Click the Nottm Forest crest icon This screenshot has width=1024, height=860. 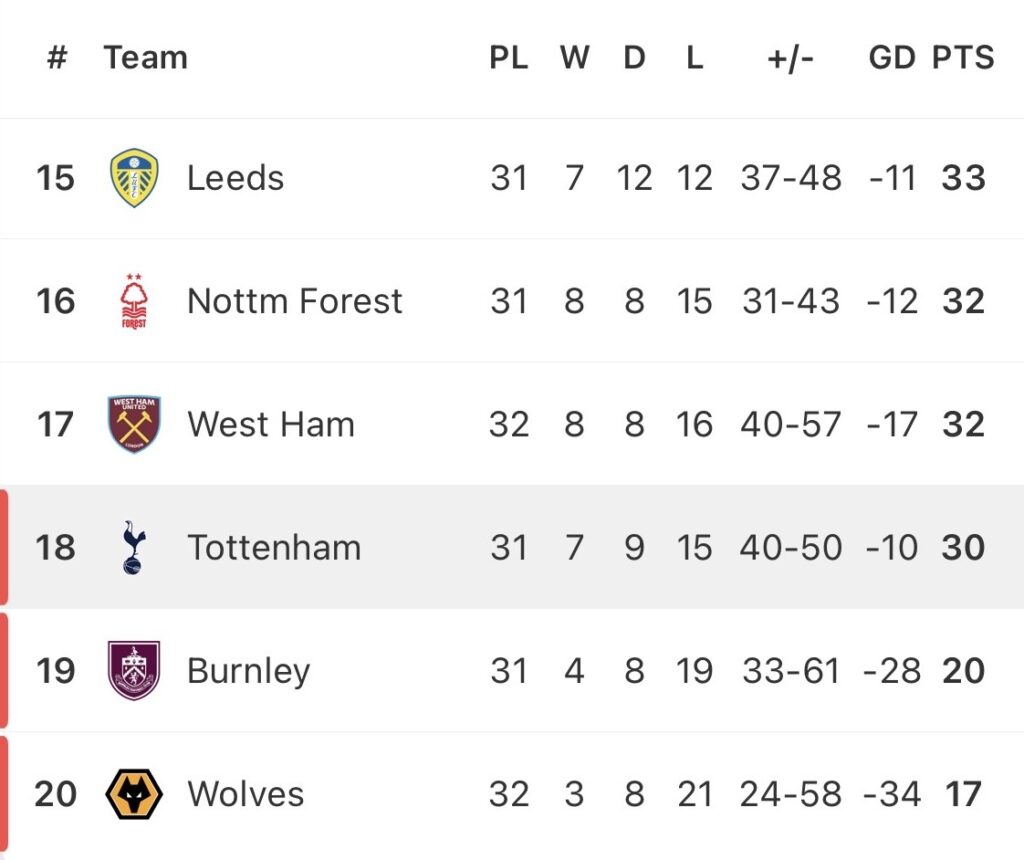tap(134, 301)
